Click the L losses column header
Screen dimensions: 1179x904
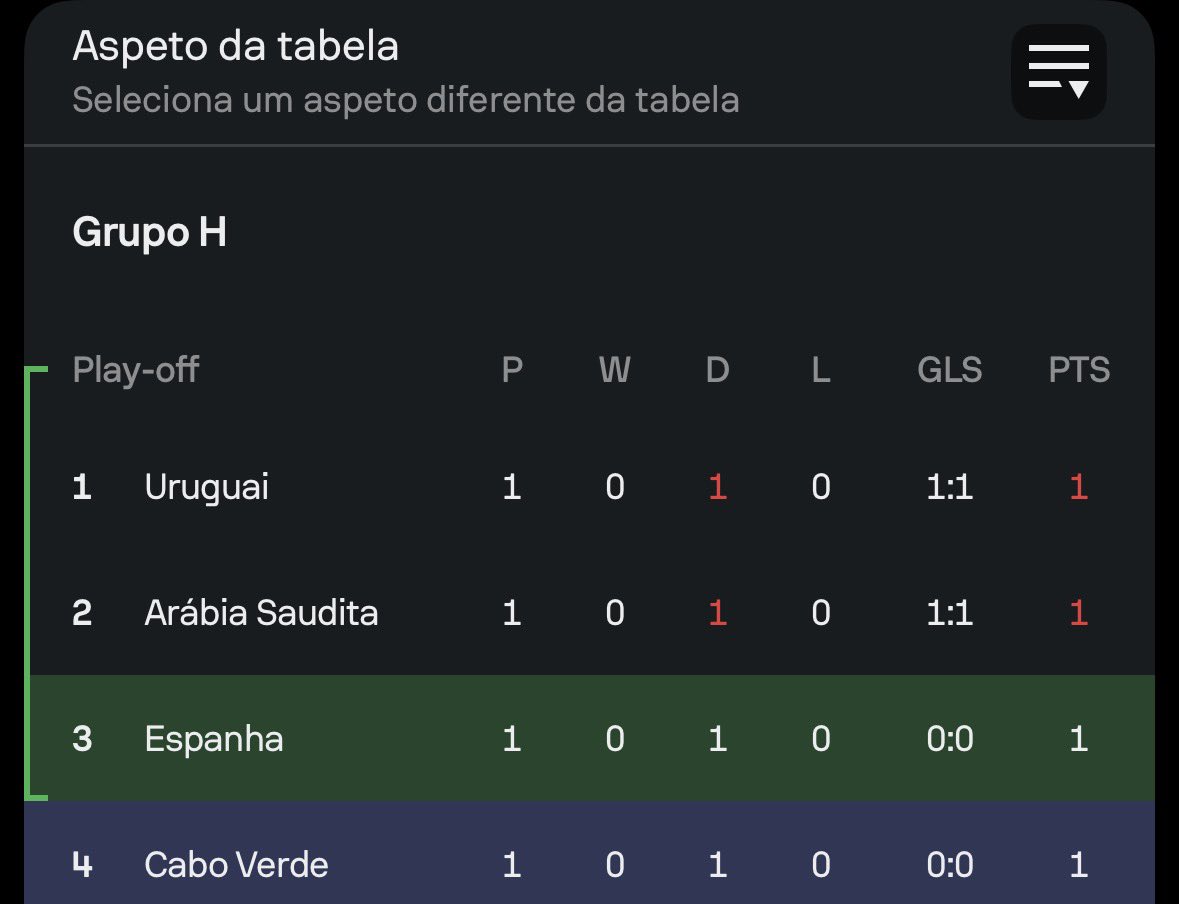(x=820, y=369)
